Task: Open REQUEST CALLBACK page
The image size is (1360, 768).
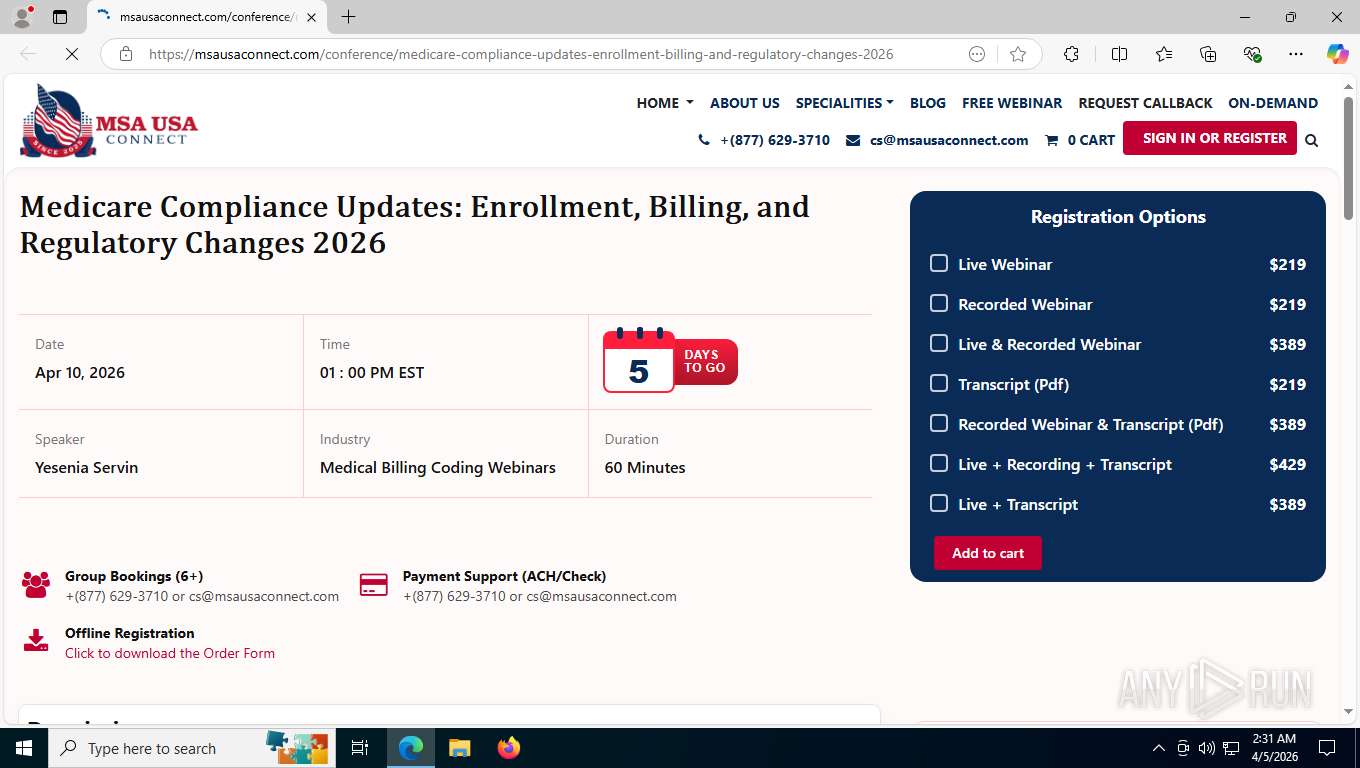Action: coord(1145,103)
